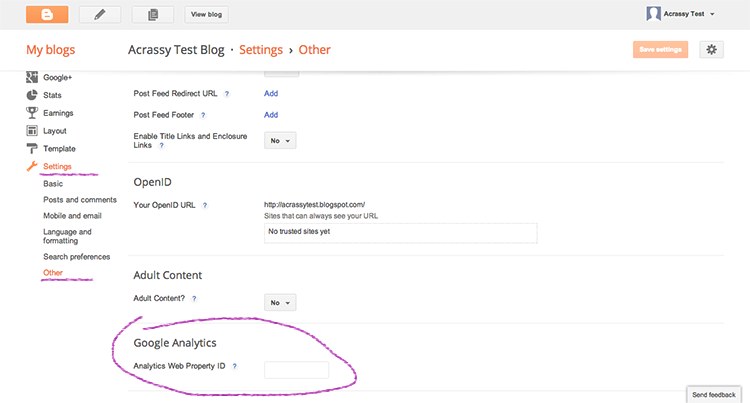Open Mobile and email settings
This screenshot has height=403, width=750.
tap(72, 216)
